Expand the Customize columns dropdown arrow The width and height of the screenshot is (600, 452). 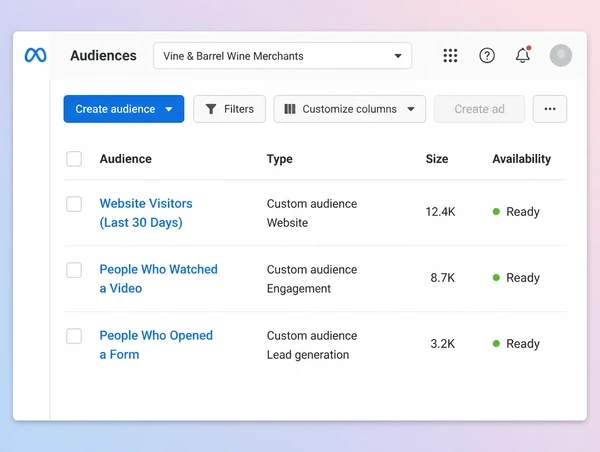coord(411,109)
